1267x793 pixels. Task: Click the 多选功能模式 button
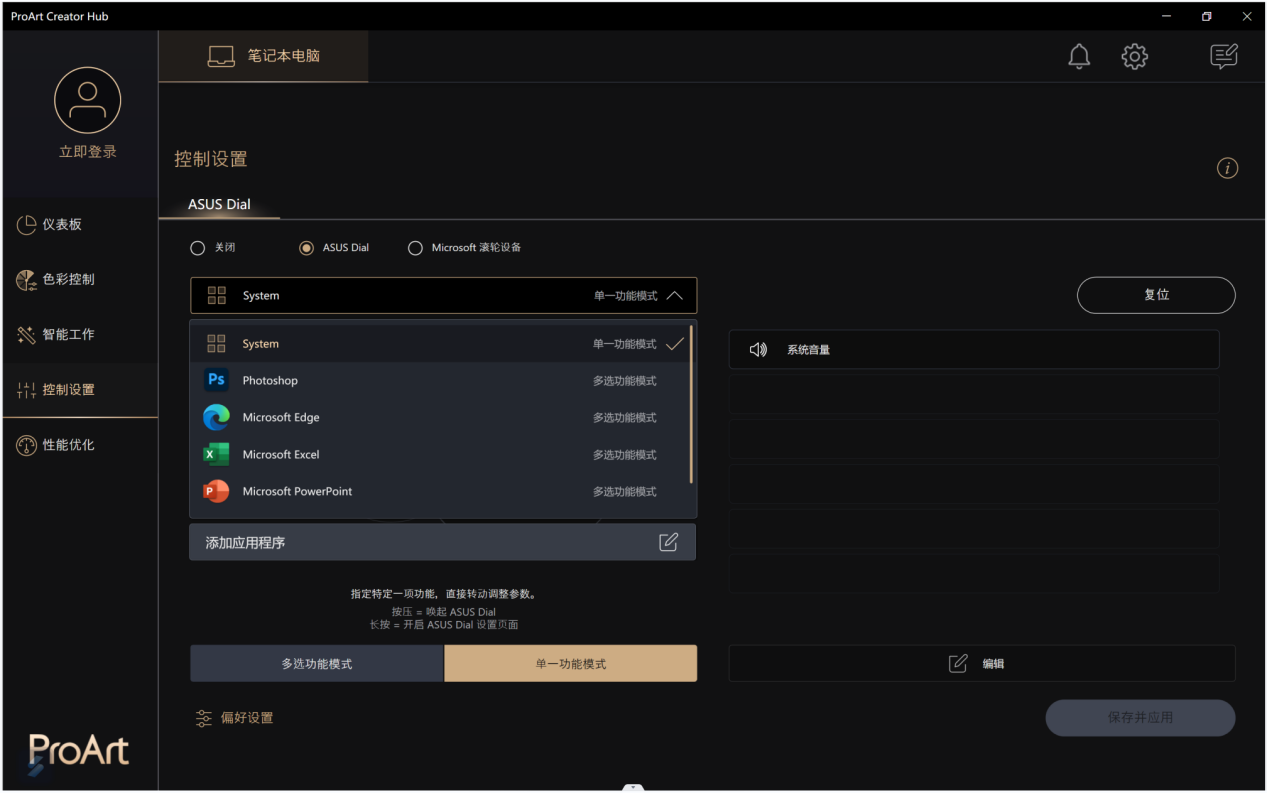(x=316, y=664)
